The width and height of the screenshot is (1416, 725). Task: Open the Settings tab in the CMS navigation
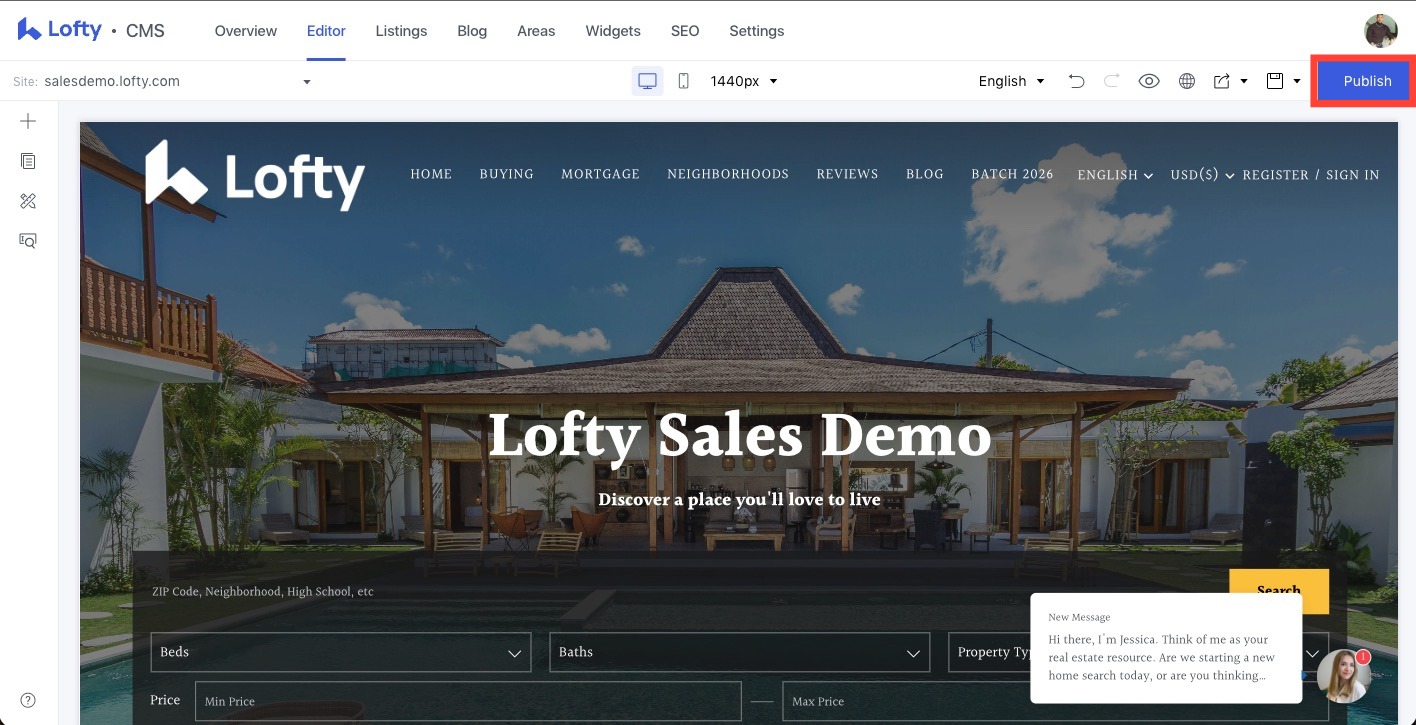pos(756,30)
